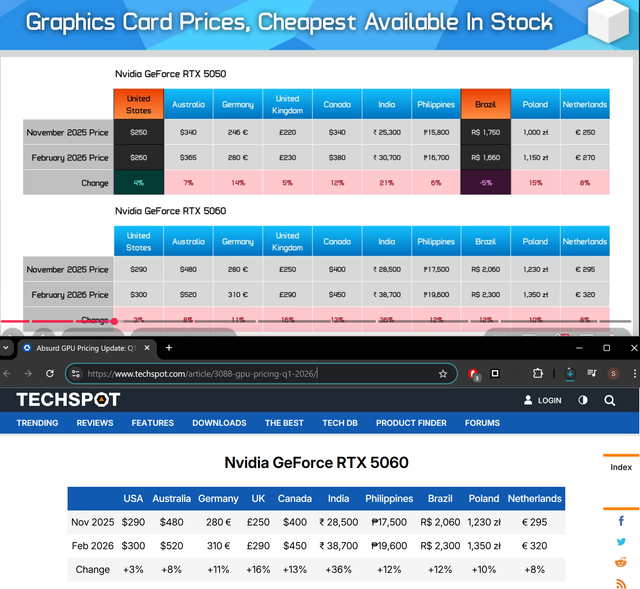Open the FORUMS menu
Viewport: 640px width, 589px height.
coord(482,423)
